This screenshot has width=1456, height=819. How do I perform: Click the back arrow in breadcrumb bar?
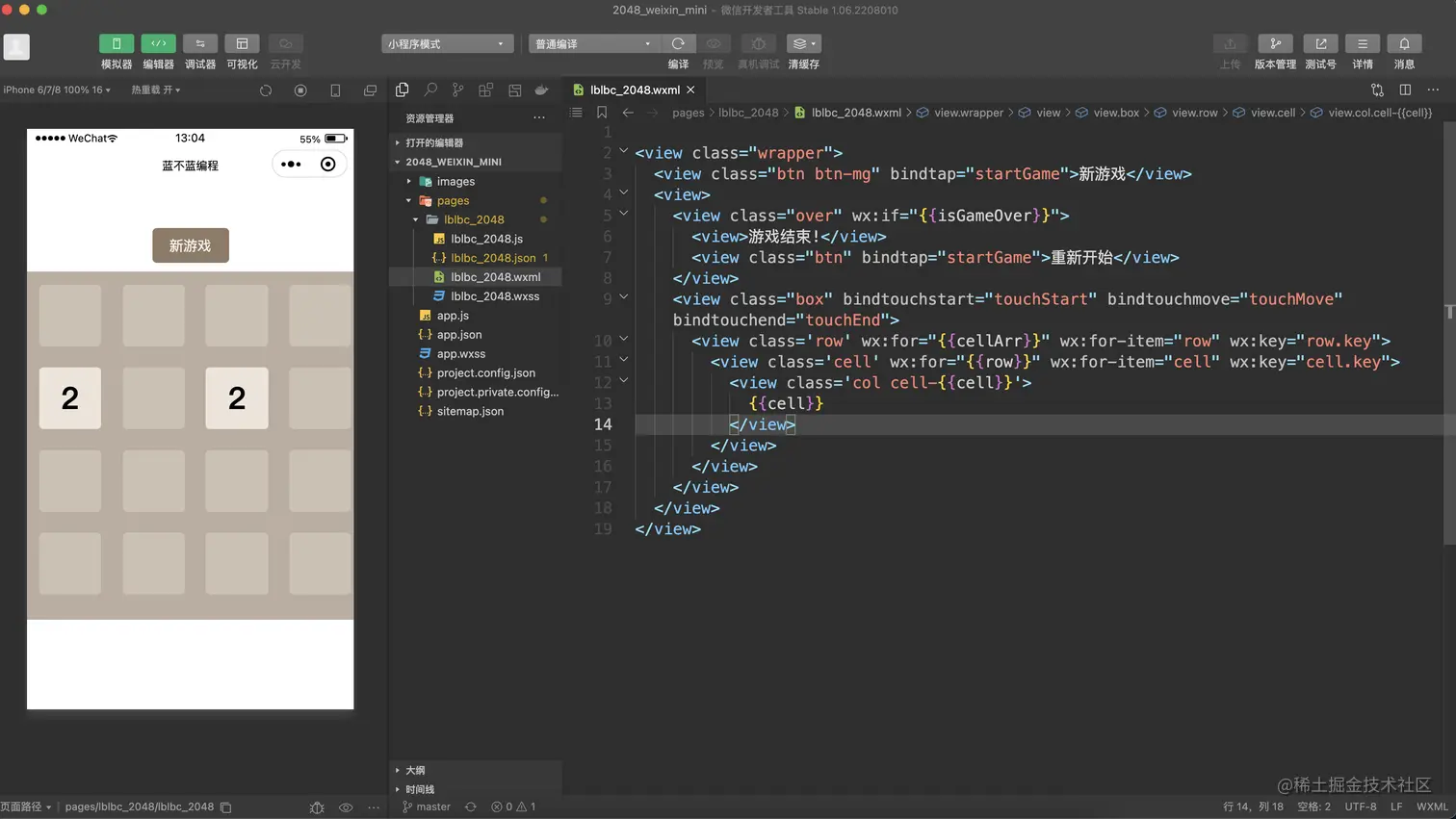point(628,113)
